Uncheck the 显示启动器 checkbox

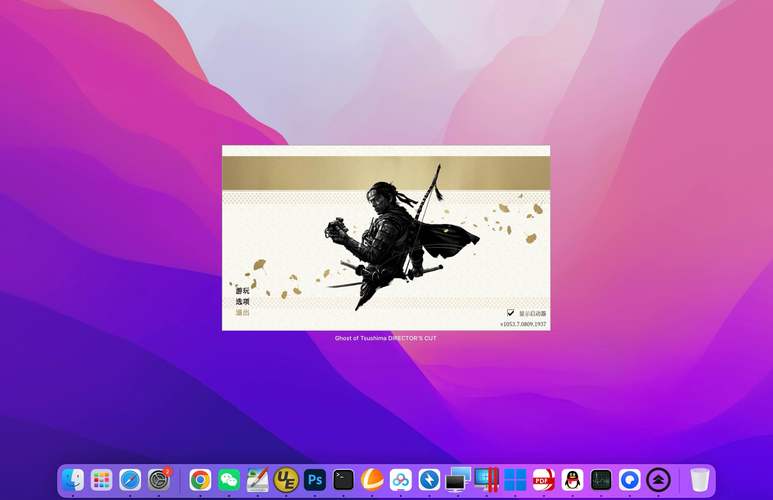[x=511, y=313]
